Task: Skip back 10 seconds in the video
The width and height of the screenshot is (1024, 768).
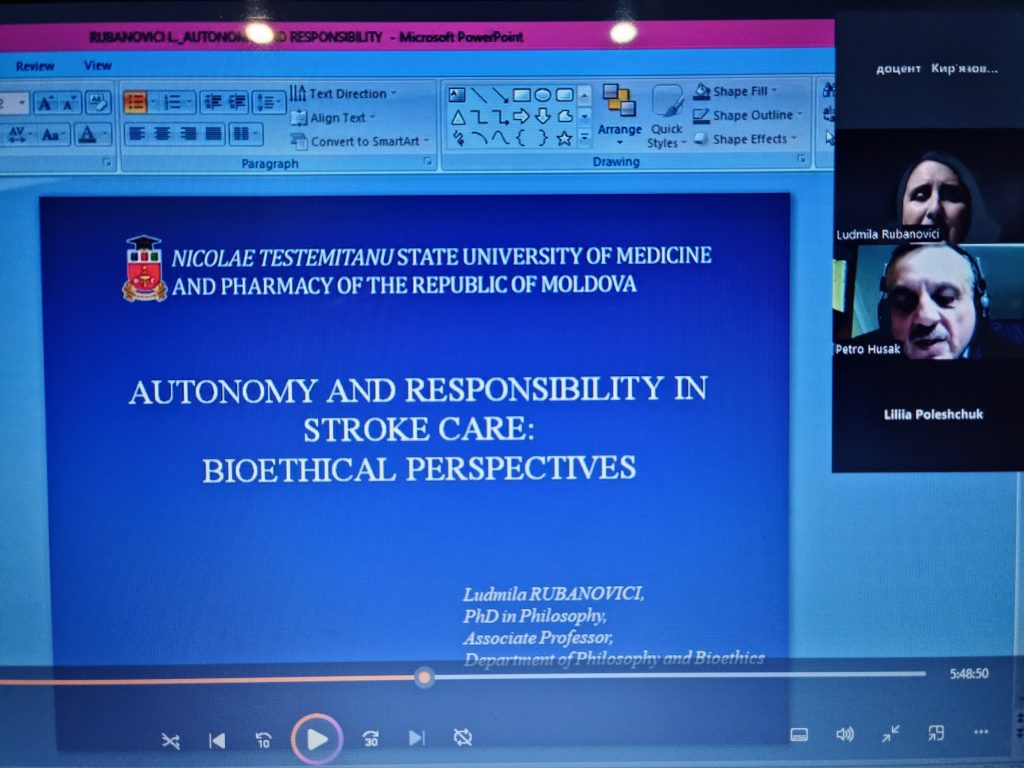Action: pos(264,739)
